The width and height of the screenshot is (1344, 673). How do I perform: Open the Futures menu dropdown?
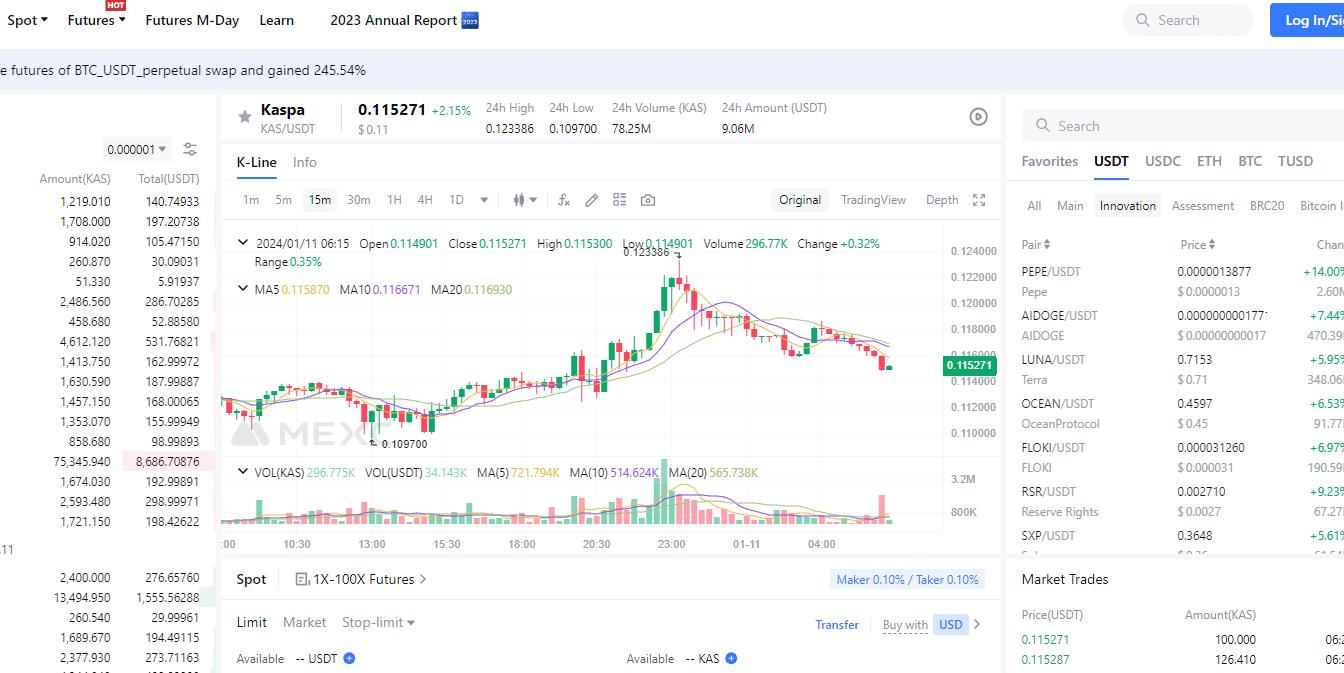[x=97, y=20]
